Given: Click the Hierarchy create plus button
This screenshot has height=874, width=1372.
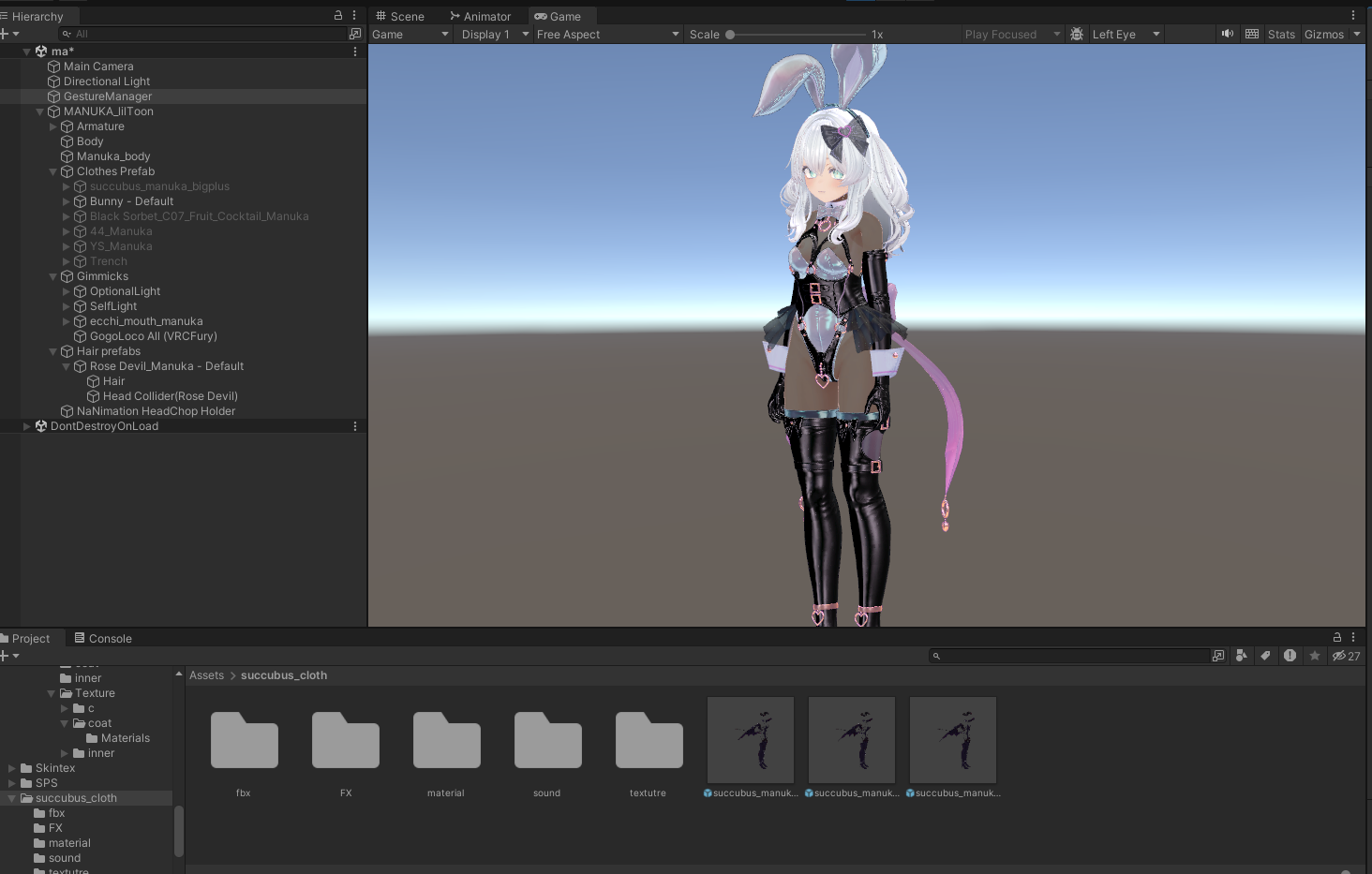Looking at the screenshot, I should click(x=9, y=34).
